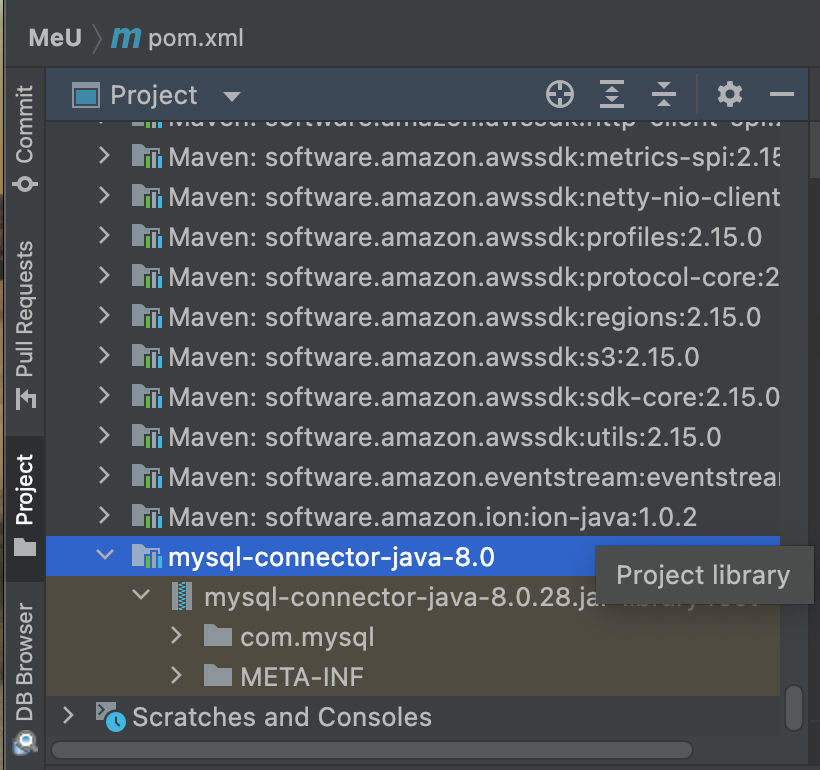Viewport: 820px width, 770px height.
Task: Click folder icon of com.mysql
Action: pos(218,636)
